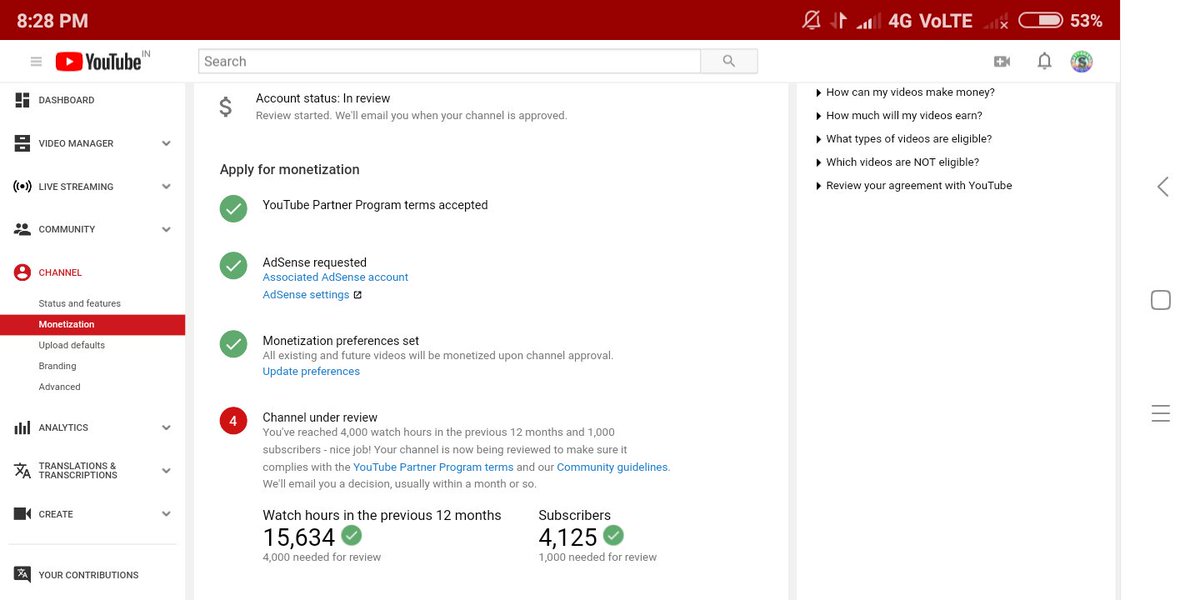Click the '4,125' subscribers value
The image size is (1200, 600).
pyautogui.click(x=568, y=537)
